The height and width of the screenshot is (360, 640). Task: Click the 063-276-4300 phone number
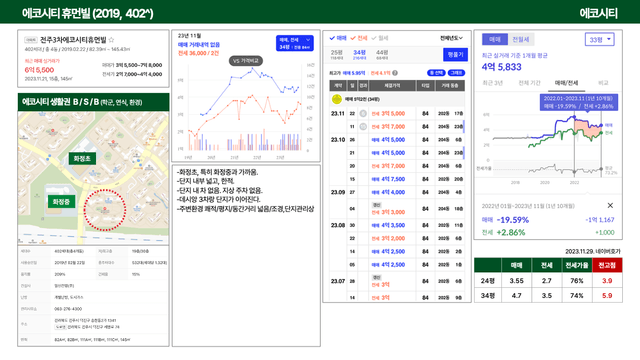(x=68, y=309)
